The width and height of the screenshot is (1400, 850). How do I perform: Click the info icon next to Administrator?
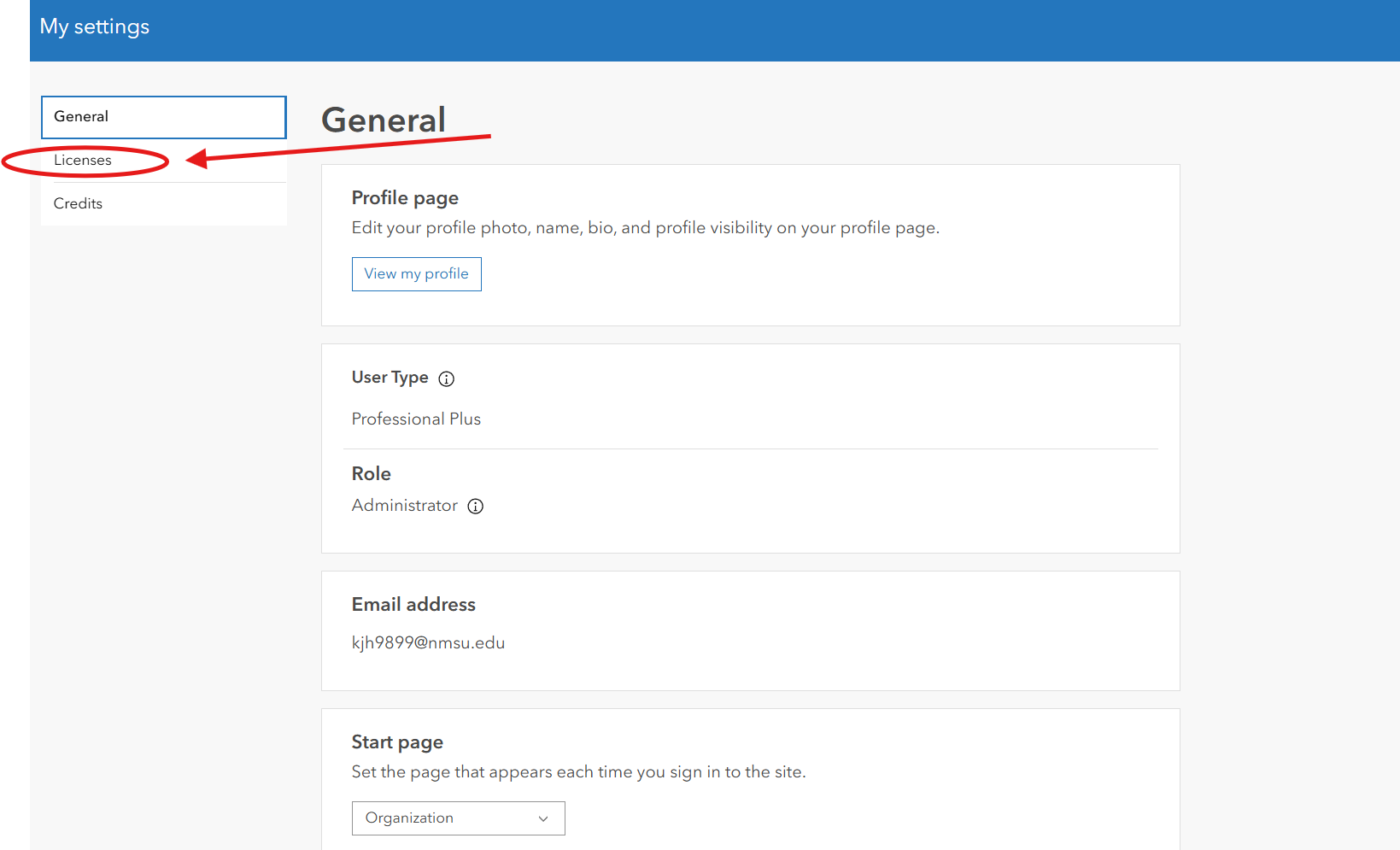[x=476, y=506]
